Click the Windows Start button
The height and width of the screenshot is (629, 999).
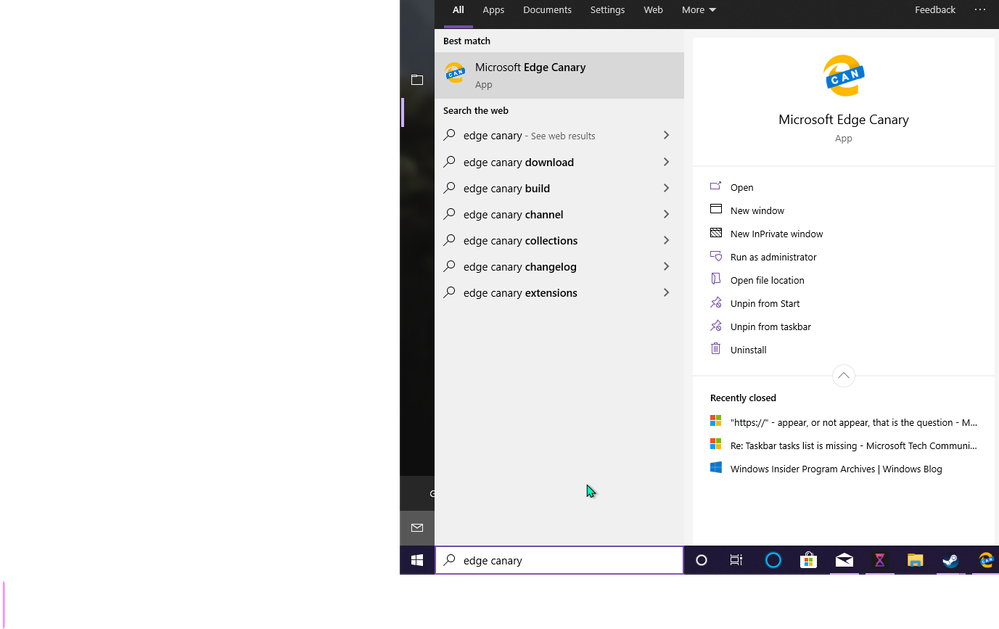(417, 560)
